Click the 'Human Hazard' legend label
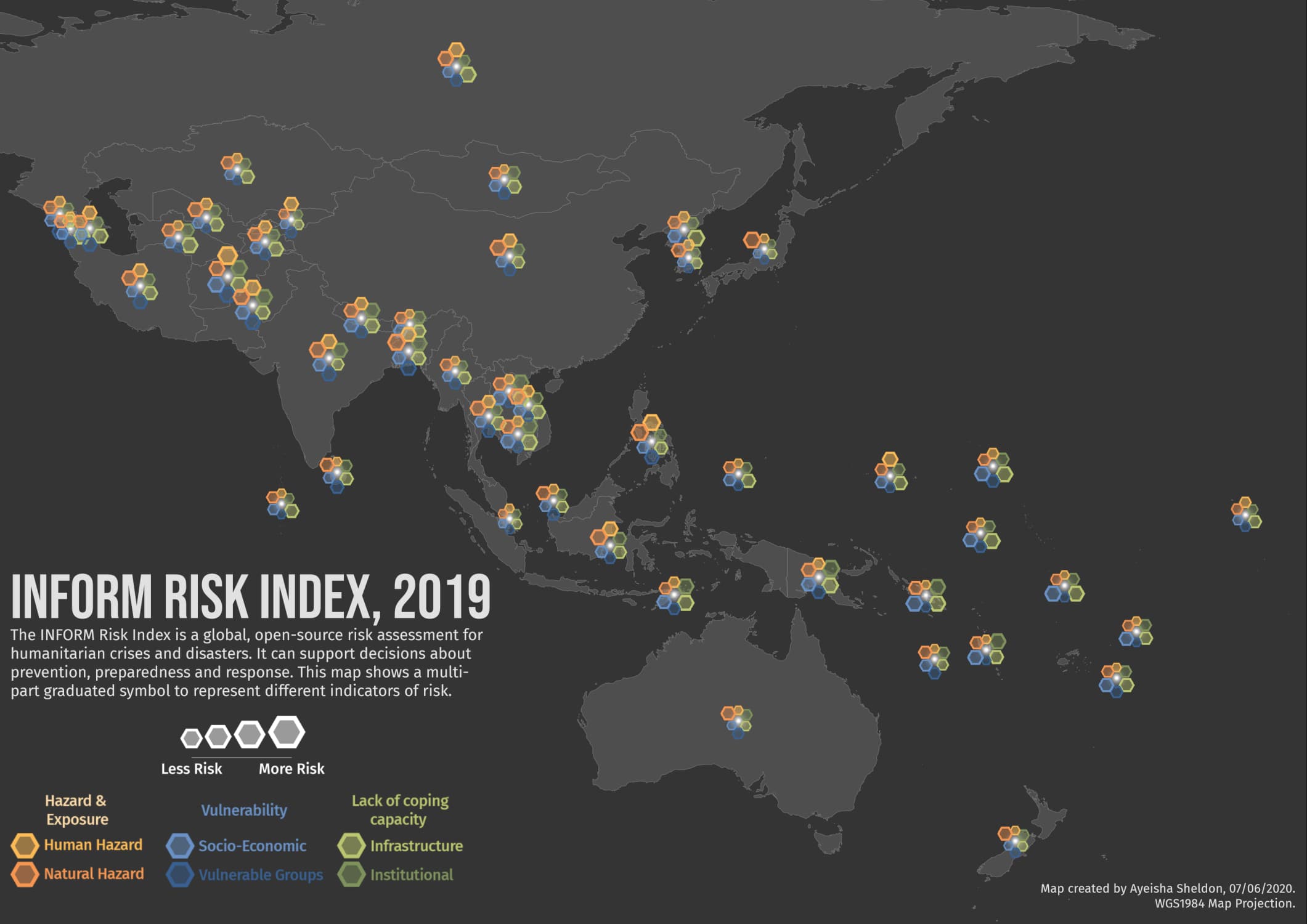The image size is (1307, 924). (93, 845)
